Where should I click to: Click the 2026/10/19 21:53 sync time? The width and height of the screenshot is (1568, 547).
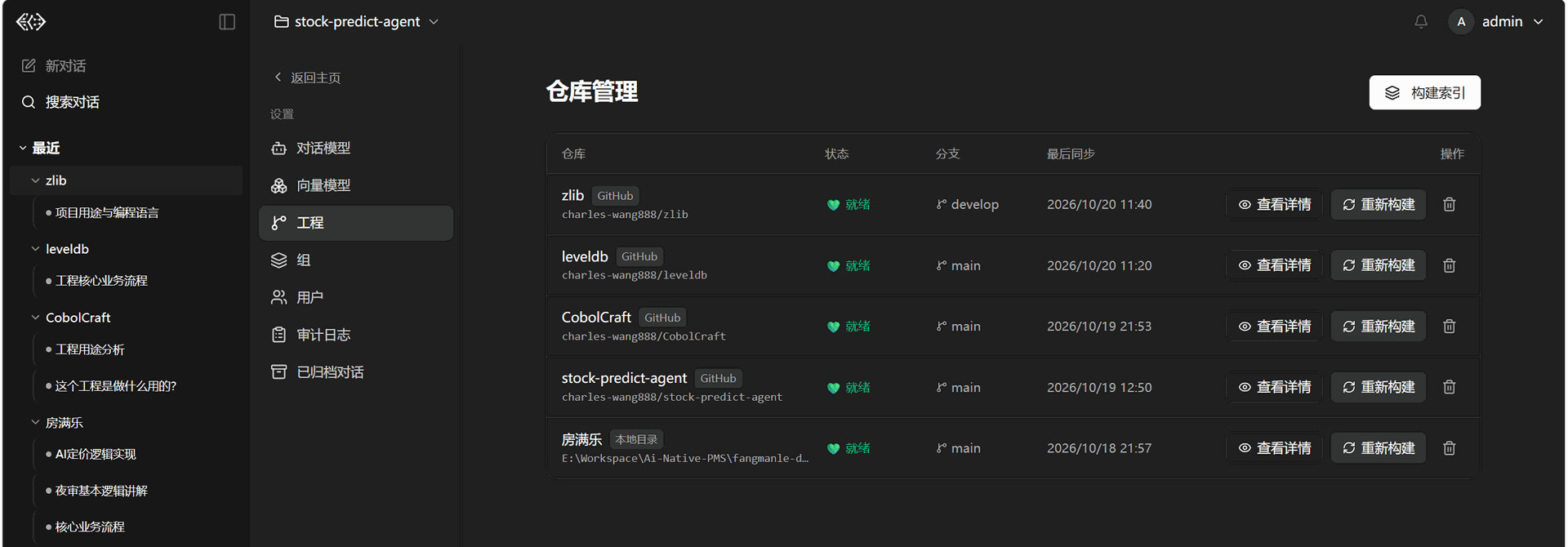click(x=1099, y=327)
